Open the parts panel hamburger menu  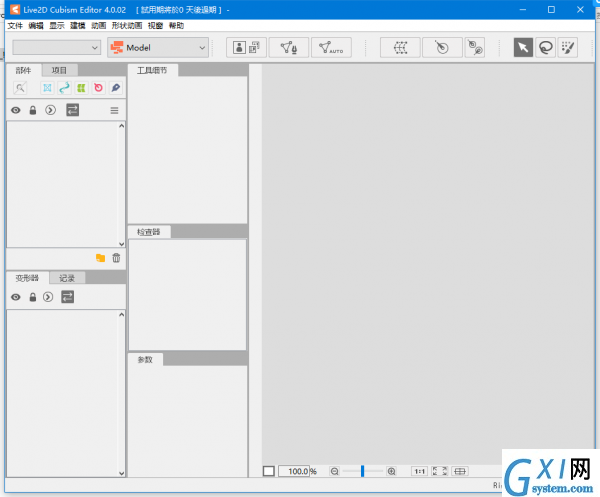click(x=114, y=111)
